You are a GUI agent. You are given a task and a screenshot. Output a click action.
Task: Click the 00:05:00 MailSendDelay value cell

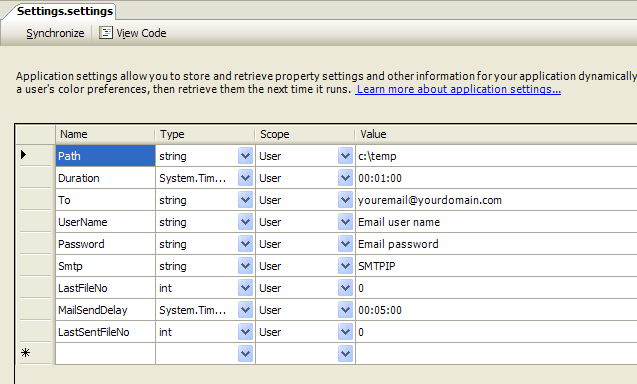point(496,310)
